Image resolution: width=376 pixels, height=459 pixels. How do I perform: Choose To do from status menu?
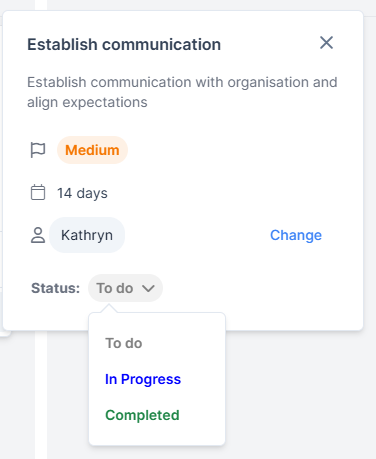point(124,343)
